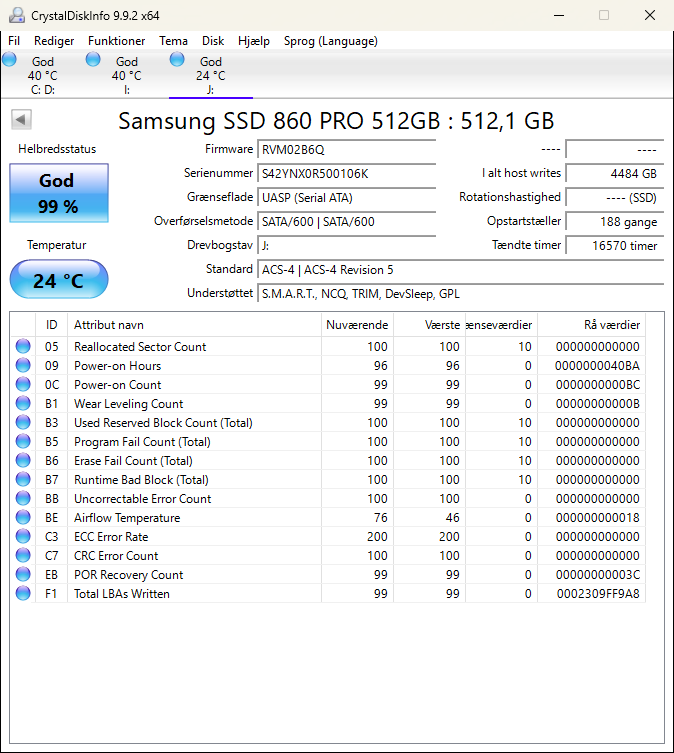
Task: Click the Understøttet features field
Action: [461, 293]
